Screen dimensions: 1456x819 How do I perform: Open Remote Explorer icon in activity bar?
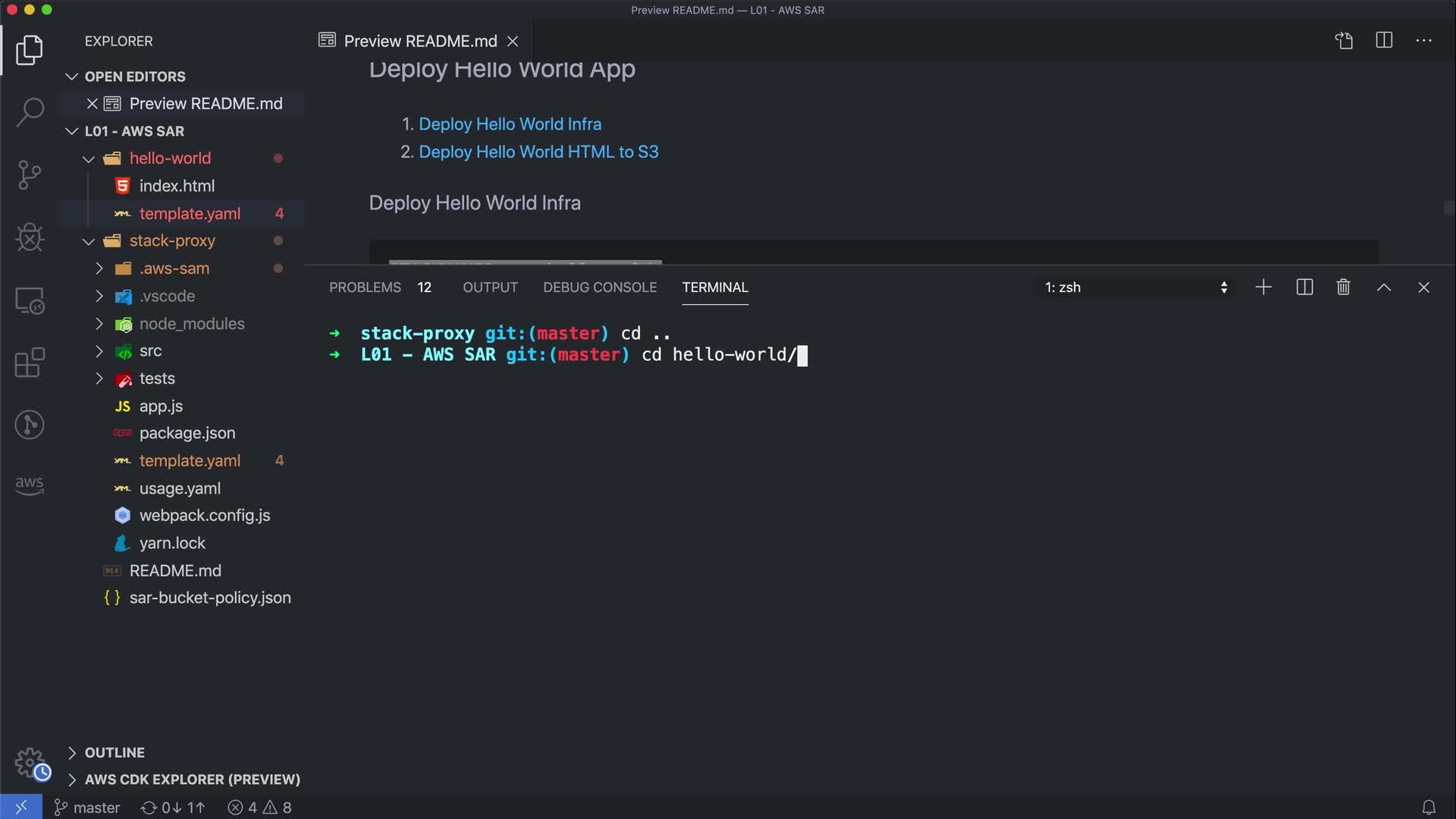pos(30,301)
